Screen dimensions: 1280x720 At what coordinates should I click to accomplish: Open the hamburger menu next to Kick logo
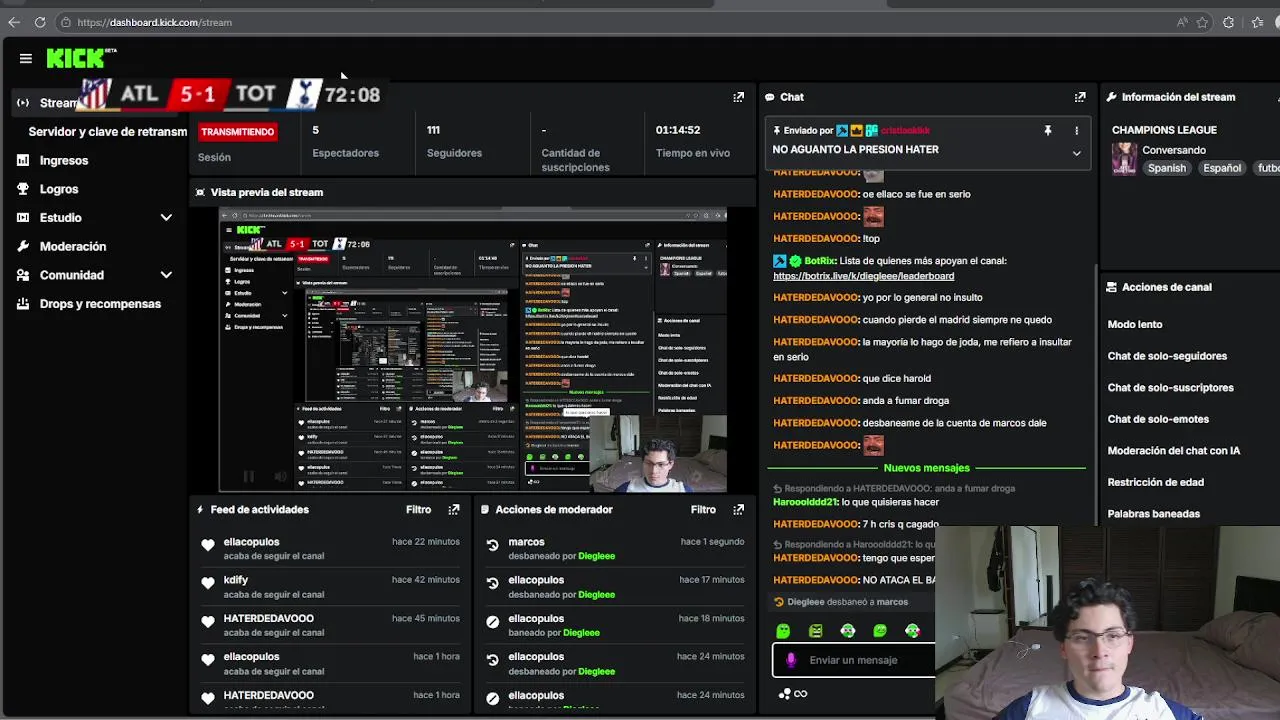[x=26, y=59]
